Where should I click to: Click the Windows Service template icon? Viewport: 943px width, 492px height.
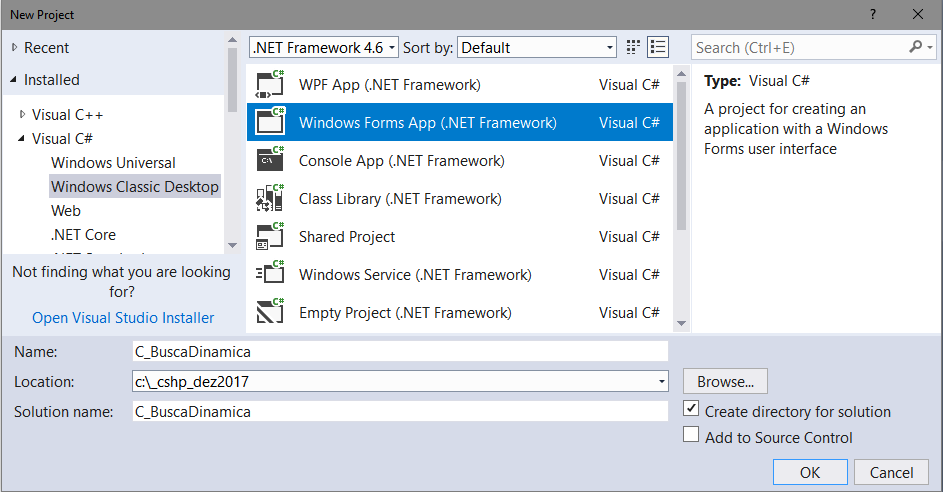point(269,274)
